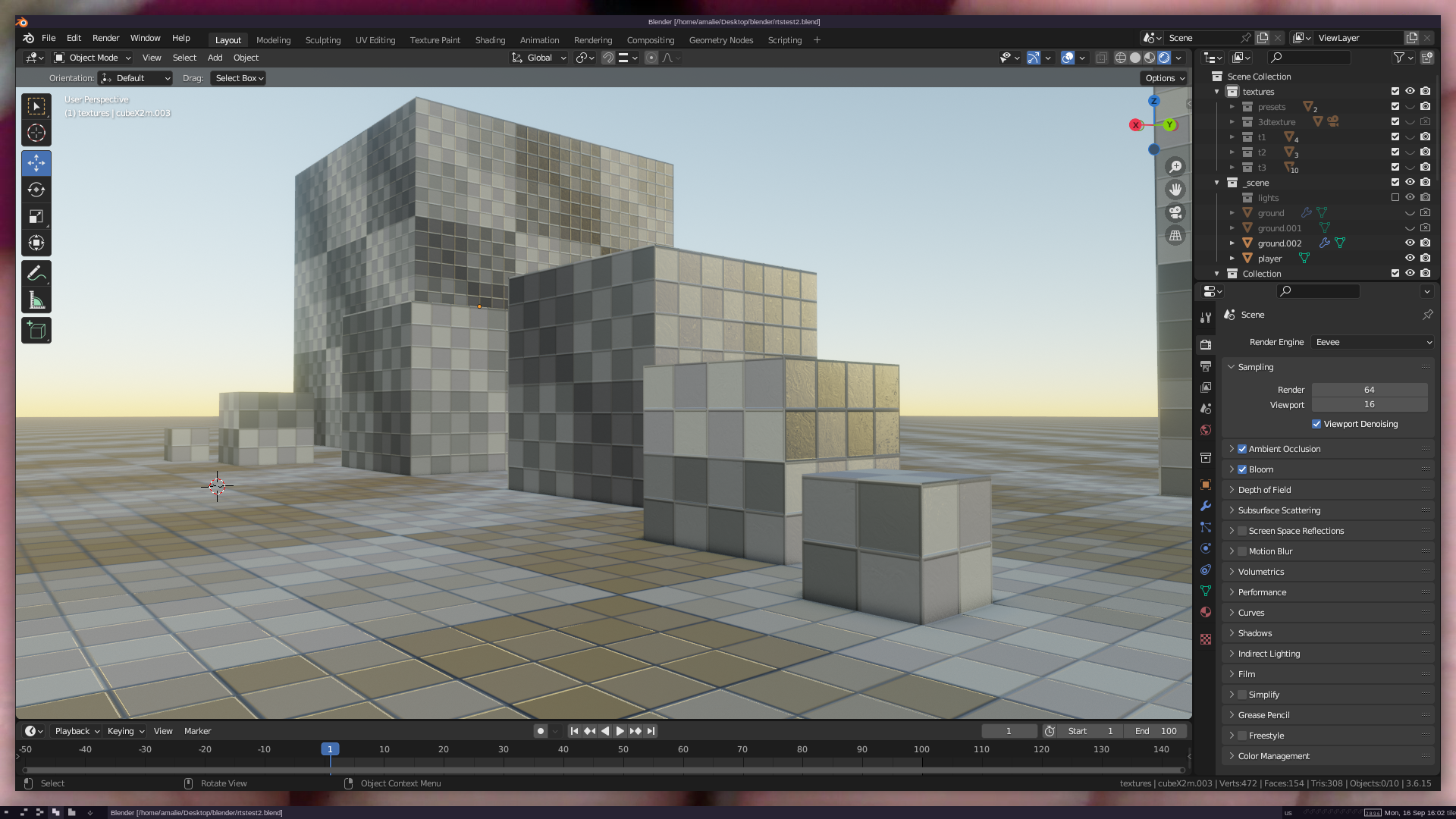Click the Render samples value field
Image resolution: width=1456 pixels, height=819 pixels.
point(1369,390)
